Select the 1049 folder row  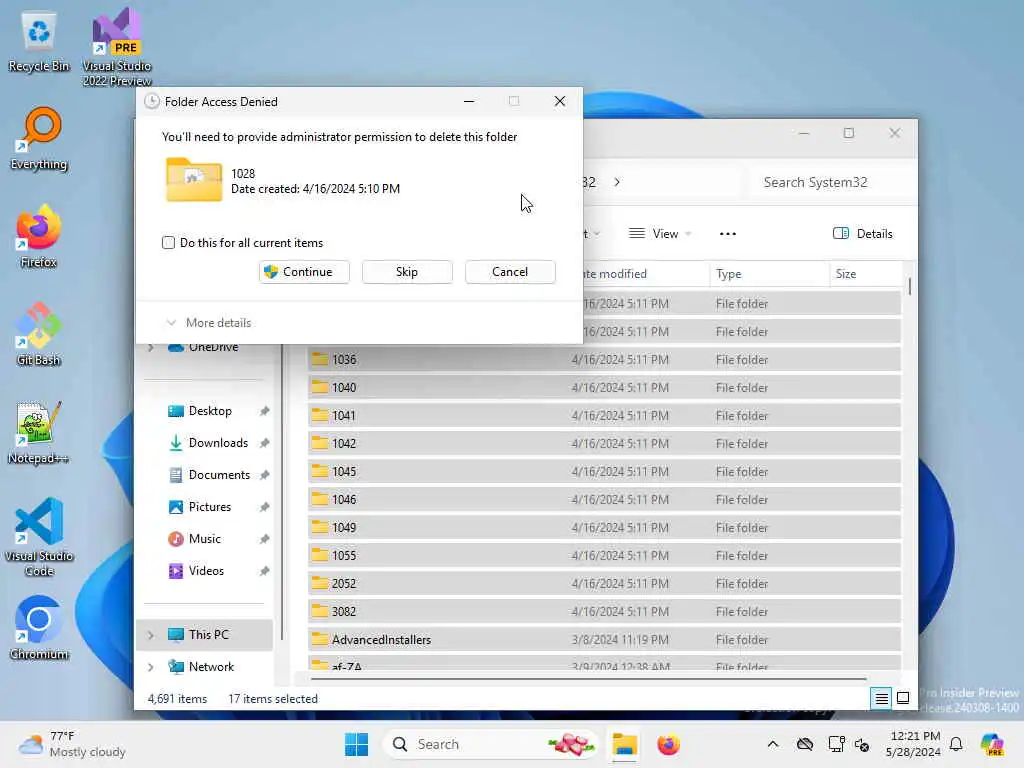604,528
